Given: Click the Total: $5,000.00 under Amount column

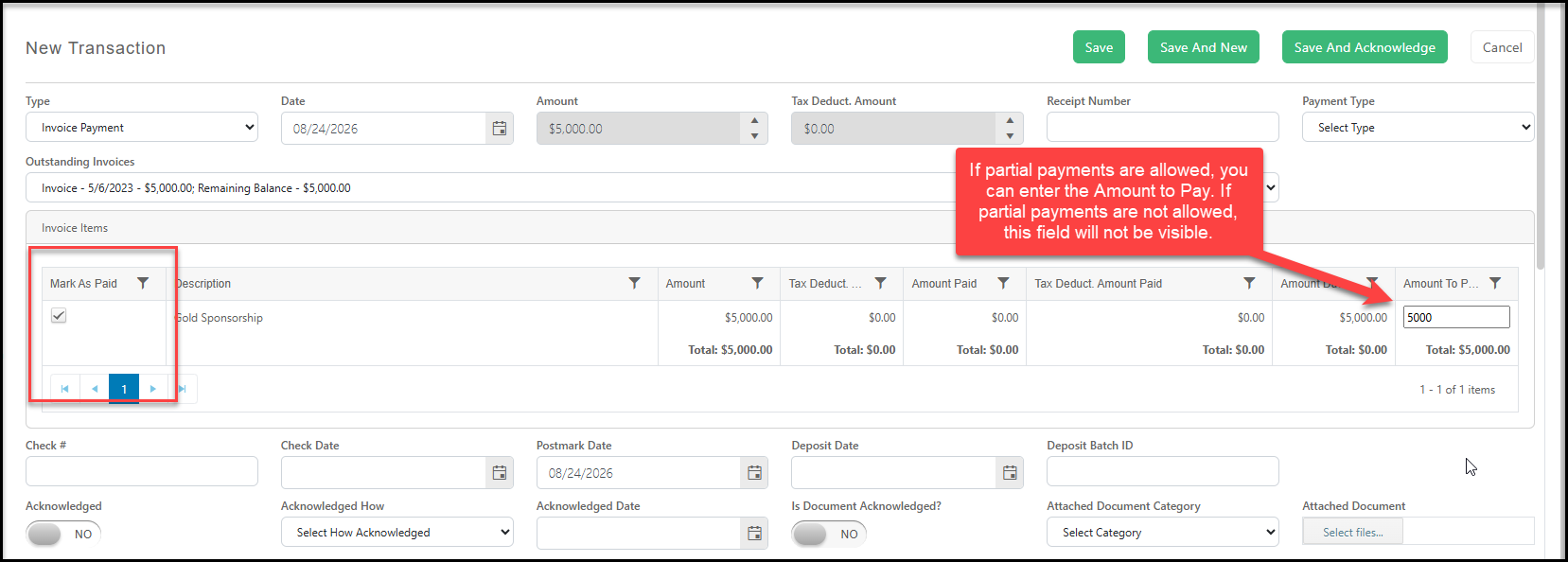Looking at the screenshot, I should (x=731, y=350).
